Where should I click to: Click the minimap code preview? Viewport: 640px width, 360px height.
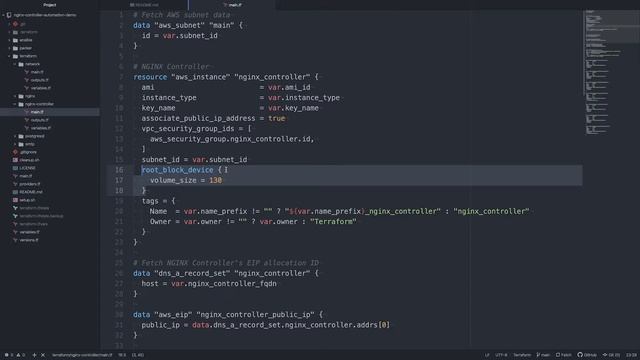click(610, 73)
